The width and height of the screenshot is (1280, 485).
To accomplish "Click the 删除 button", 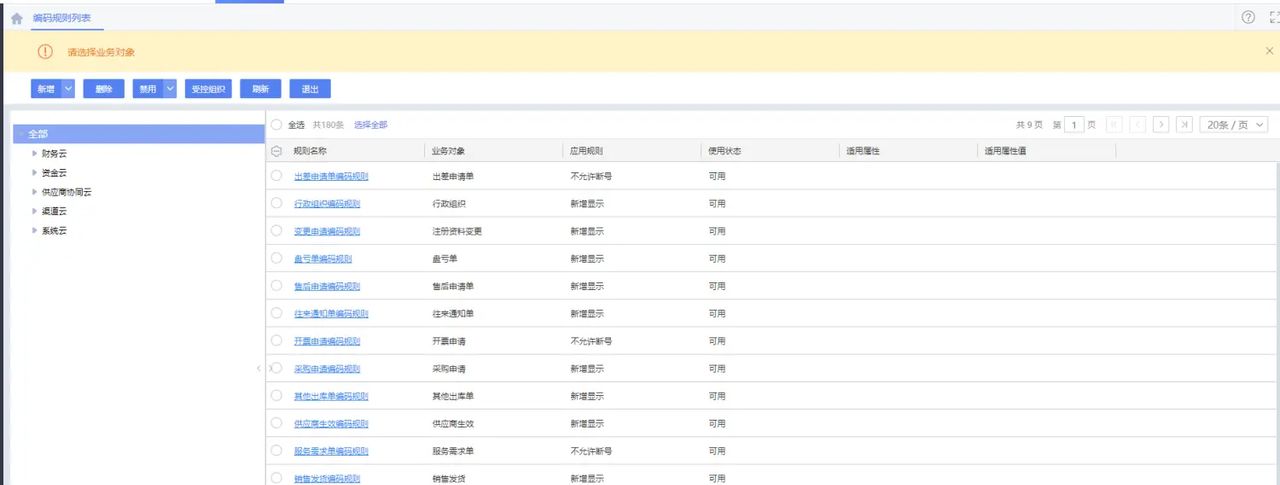I will click(x=104, y=89).
